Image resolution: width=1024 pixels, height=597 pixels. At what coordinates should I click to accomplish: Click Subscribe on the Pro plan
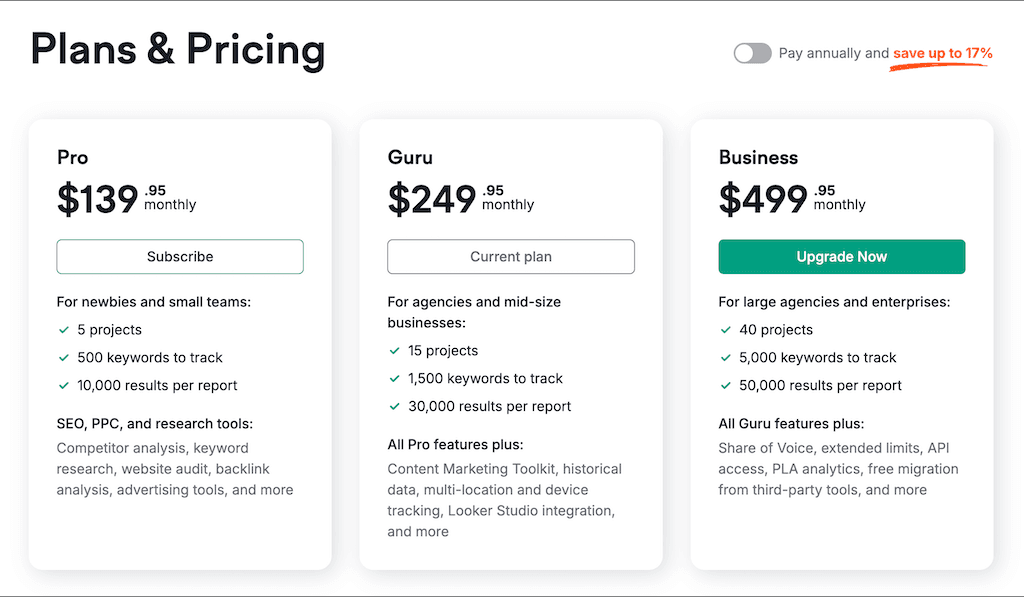pos(180,256)
